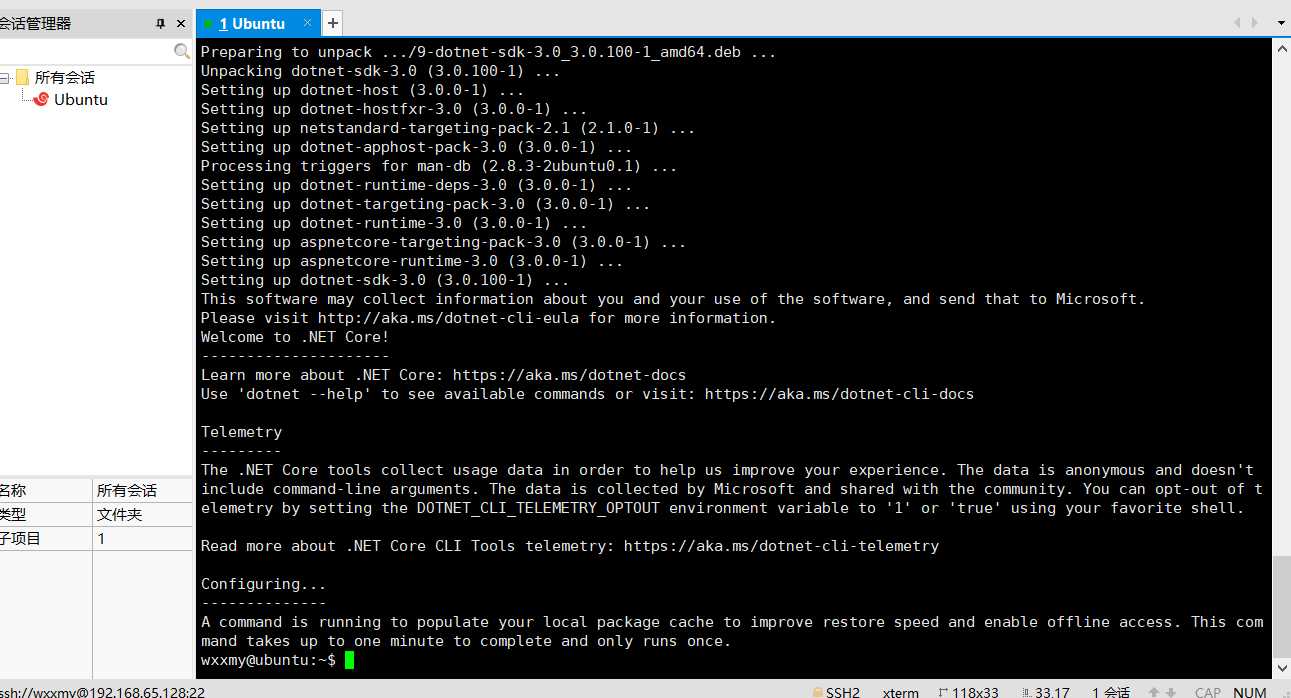This screenshot has width=1291, height=698.
Task: Click the https://aka.ms/dotnet-cli-docs text
Action: pos(839,394)
